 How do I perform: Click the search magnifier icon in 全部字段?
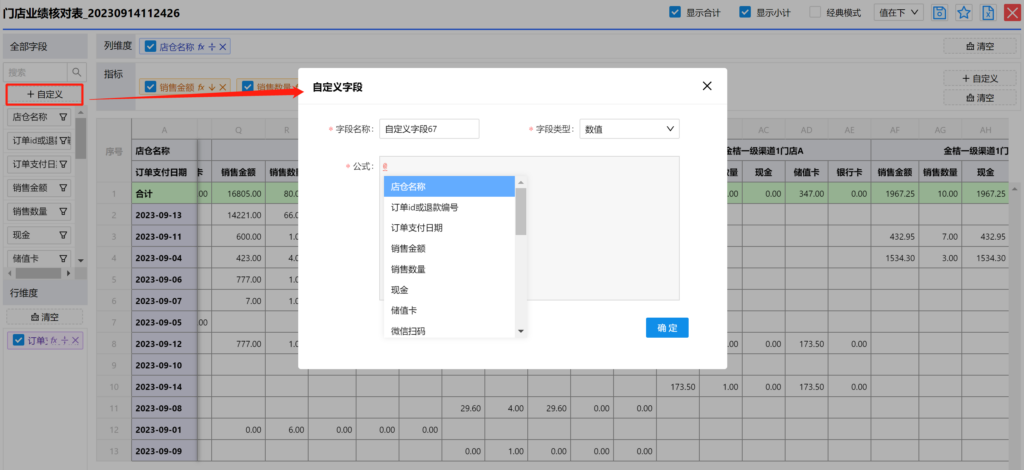coord(77,72)
